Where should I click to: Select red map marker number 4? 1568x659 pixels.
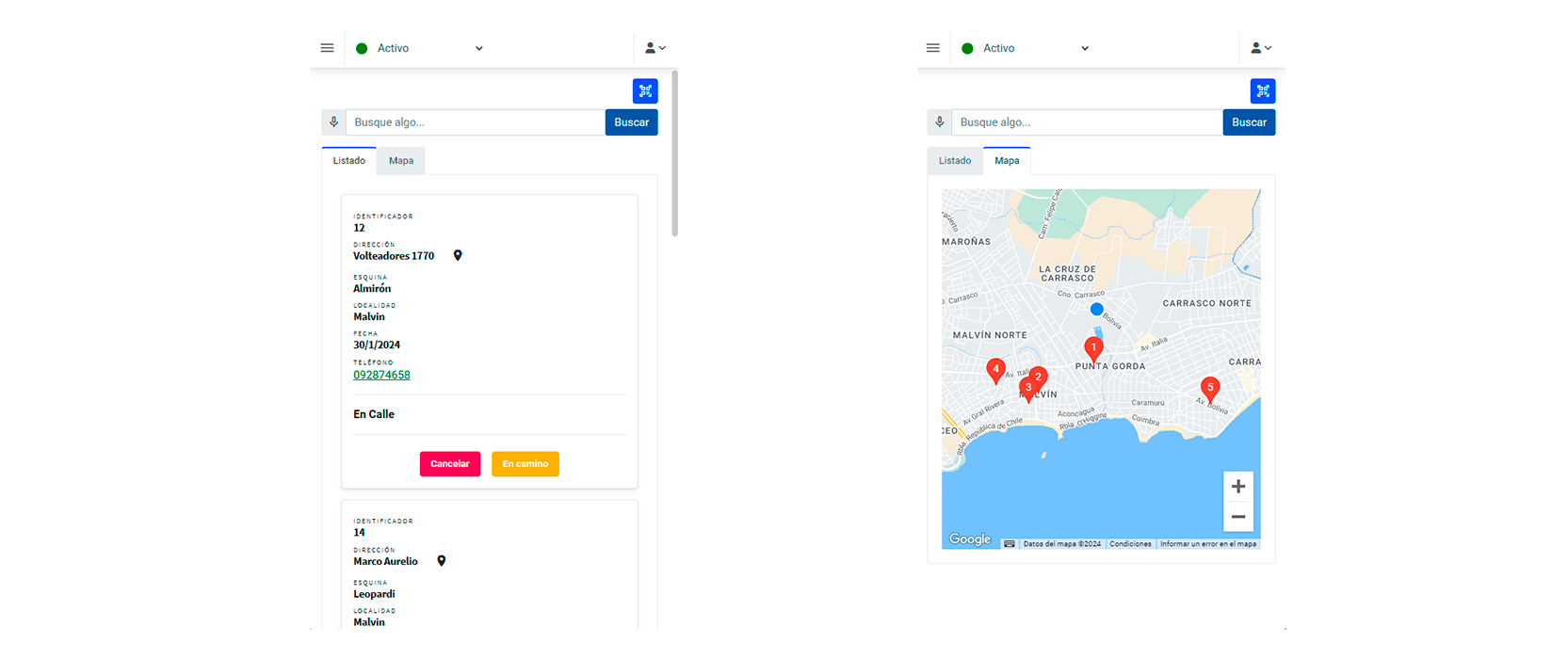[995, 369]
